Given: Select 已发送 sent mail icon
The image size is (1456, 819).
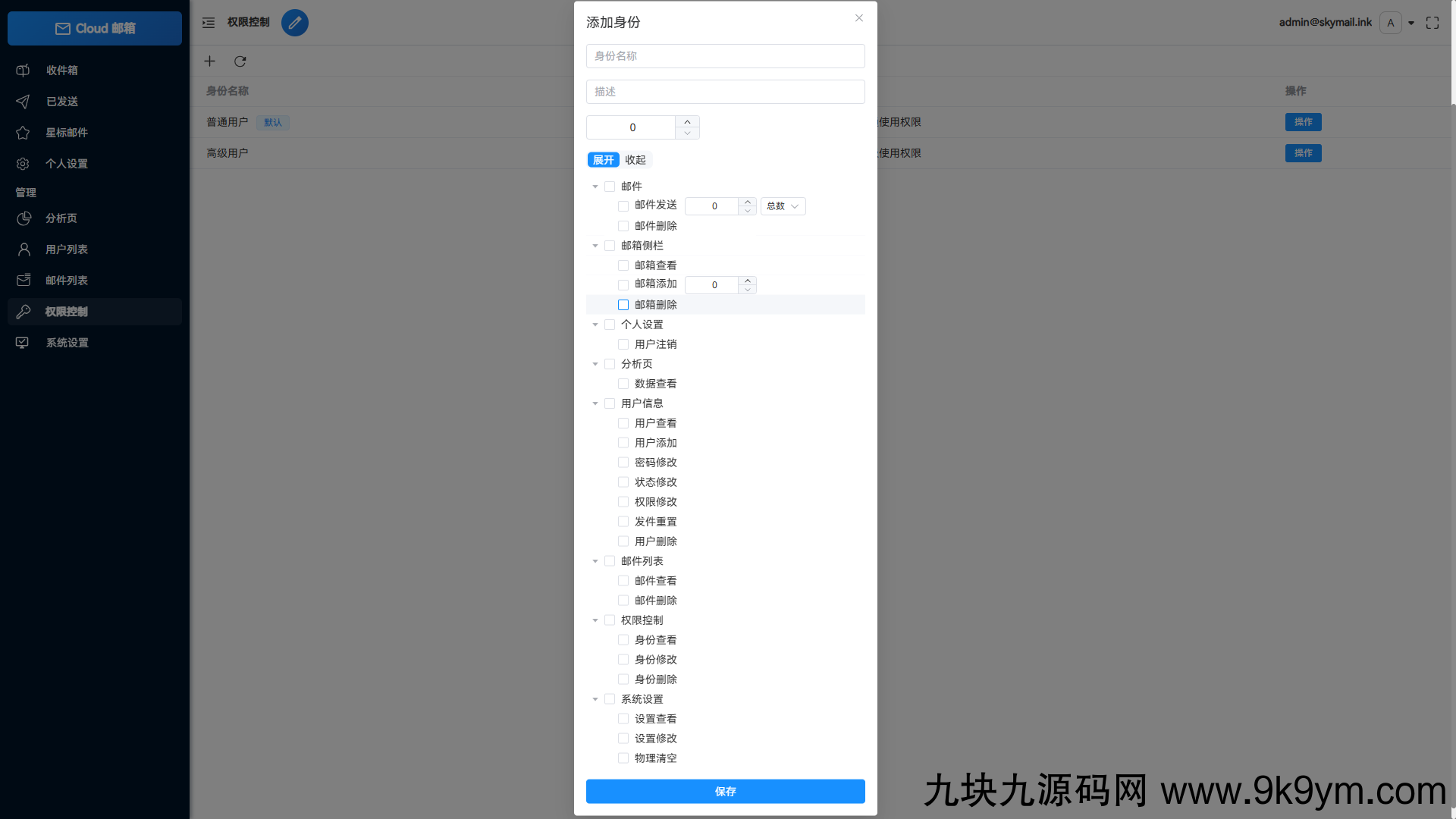Looking at the screenshot, I should point(23,101).
